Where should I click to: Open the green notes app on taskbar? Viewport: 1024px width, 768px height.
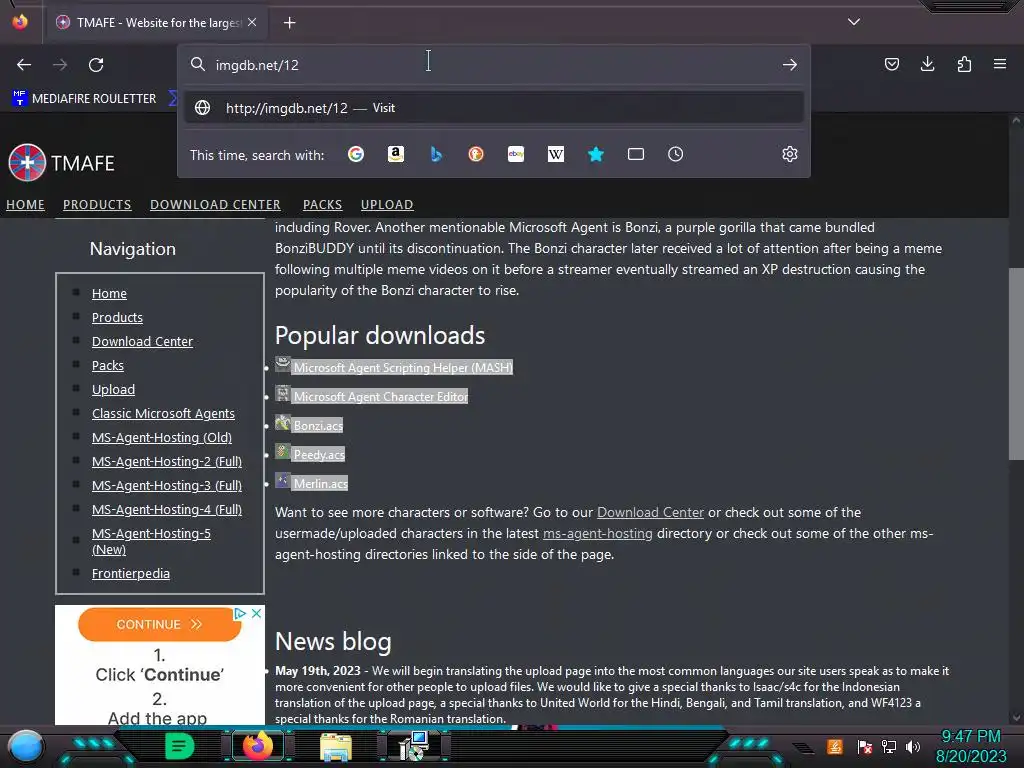[179, 746]
